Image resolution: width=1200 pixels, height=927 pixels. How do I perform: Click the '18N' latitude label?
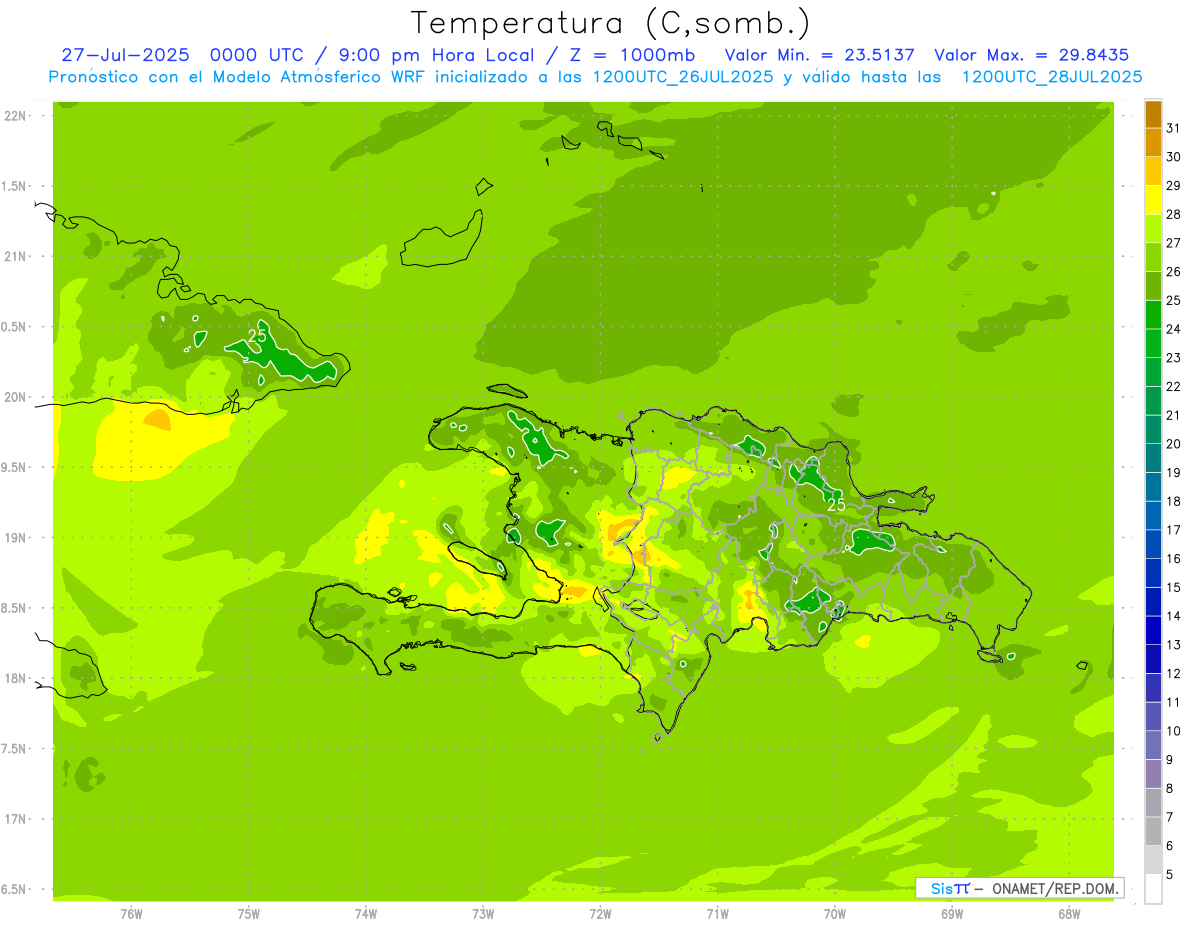point(15,679)
